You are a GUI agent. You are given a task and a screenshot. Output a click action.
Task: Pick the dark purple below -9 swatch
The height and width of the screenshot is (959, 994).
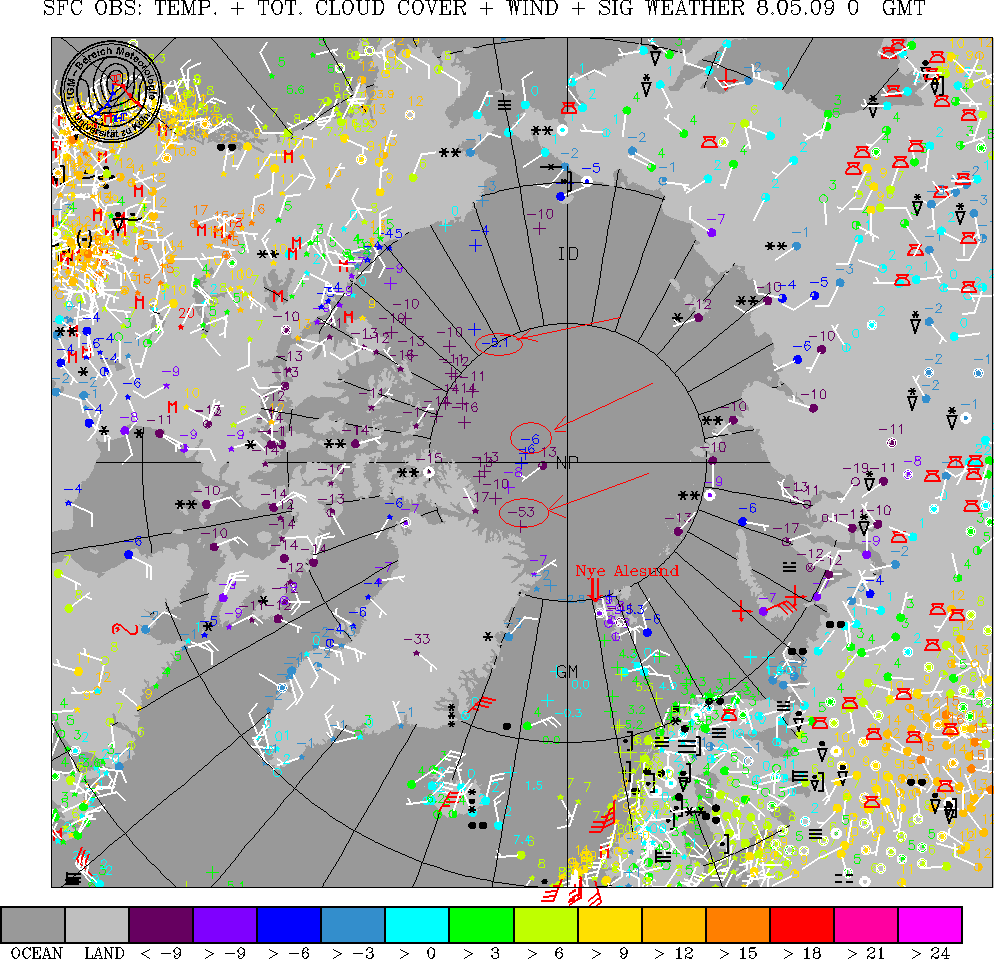point(161,924)
